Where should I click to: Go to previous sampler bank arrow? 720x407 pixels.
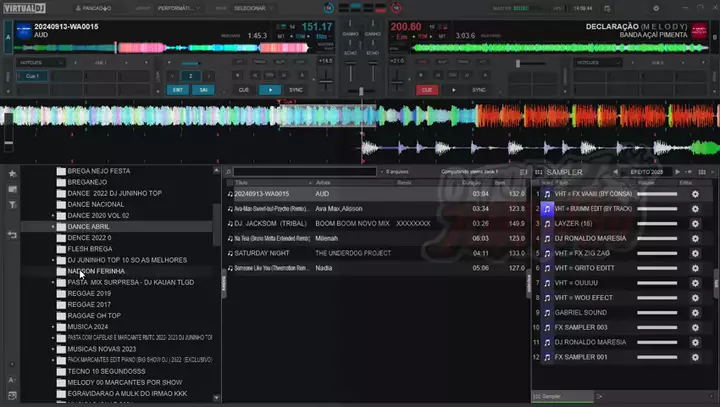click(616, 172)
